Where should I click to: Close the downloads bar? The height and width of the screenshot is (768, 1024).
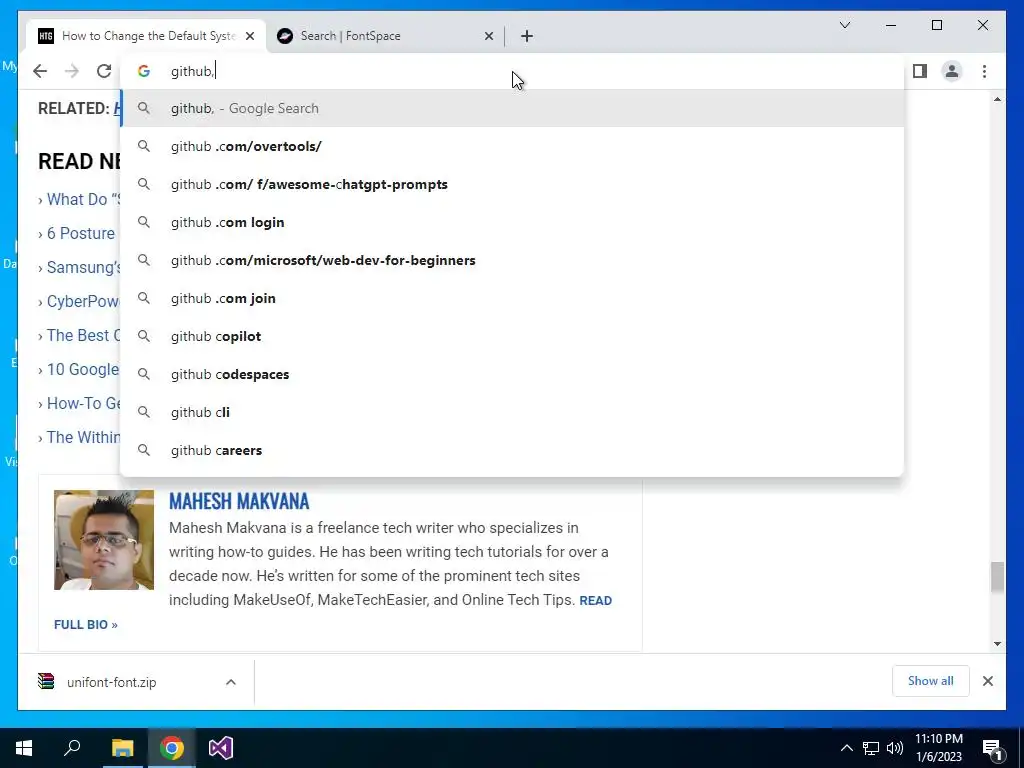(x=987, y=681)
